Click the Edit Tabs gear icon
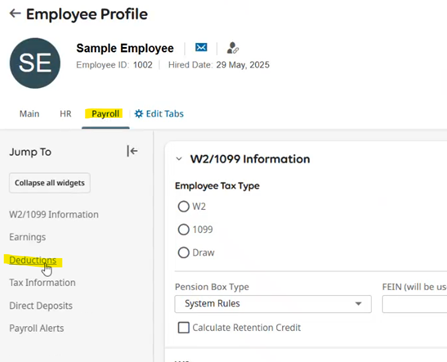 pyautogui.click(x=139, y=114)
